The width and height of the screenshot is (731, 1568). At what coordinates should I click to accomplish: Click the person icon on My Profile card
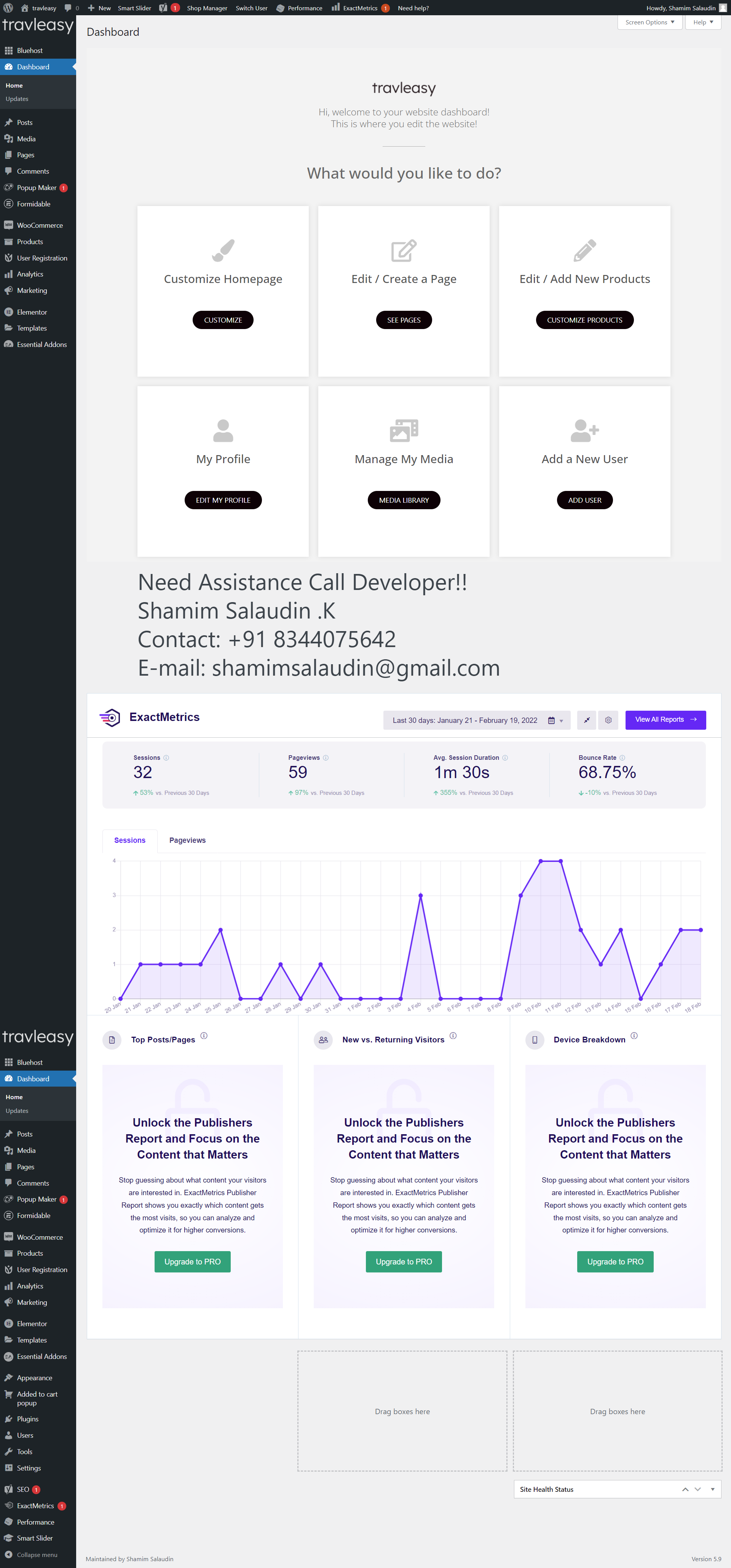tap(223, 430)
